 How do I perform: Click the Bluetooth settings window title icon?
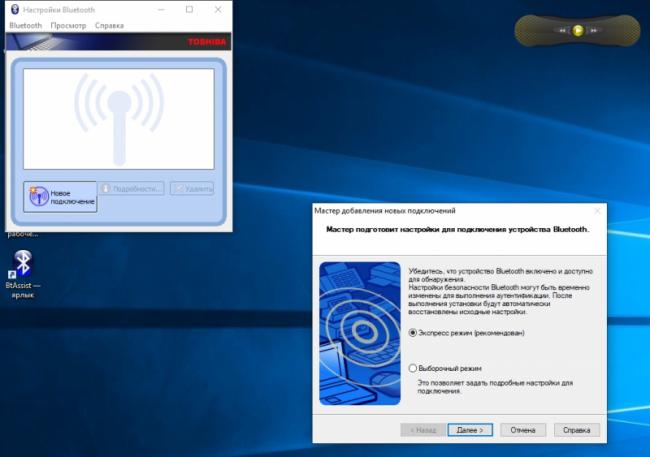[14, 9]
